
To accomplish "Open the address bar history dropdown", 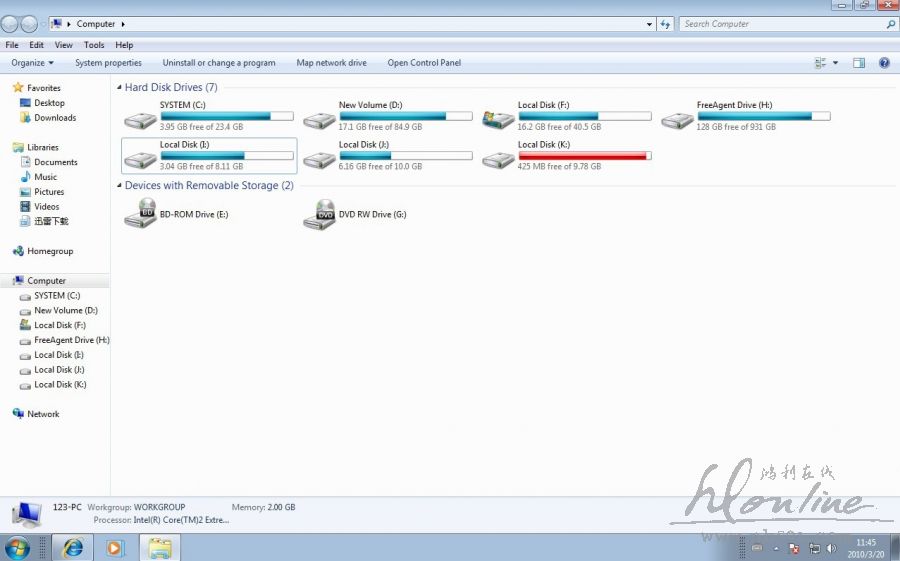I will pyautogui.click(x=649, y=24).
